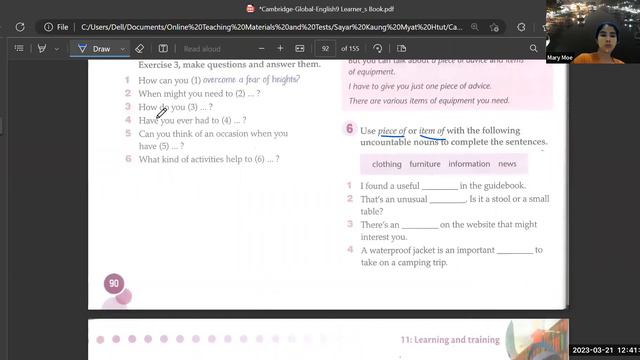Click the 2023-03-21 timestamp overlay
The image size is (640, 360).
(605, 350)
